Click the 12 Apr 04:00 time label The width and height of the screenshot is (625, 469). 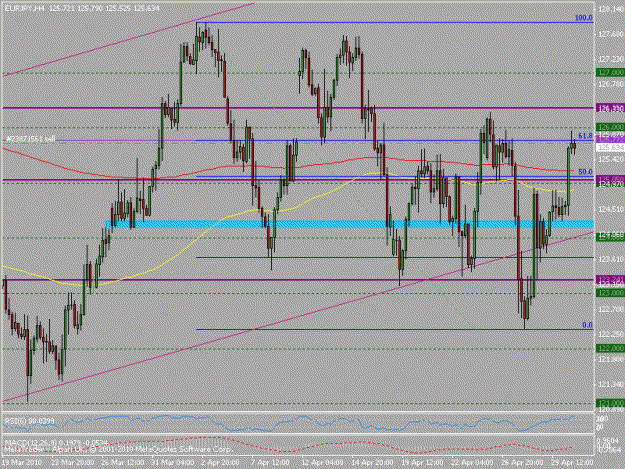322,463
